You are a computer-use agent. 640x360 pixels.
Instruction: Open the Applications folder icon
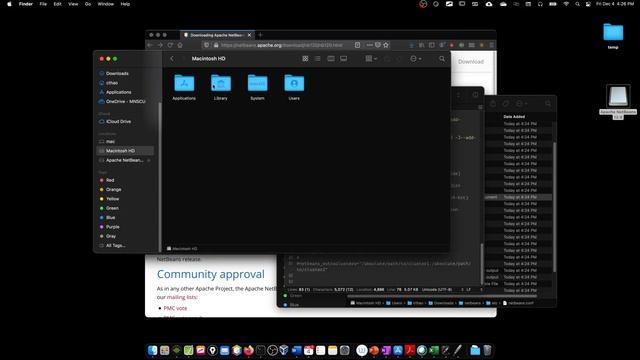[184, 87]
